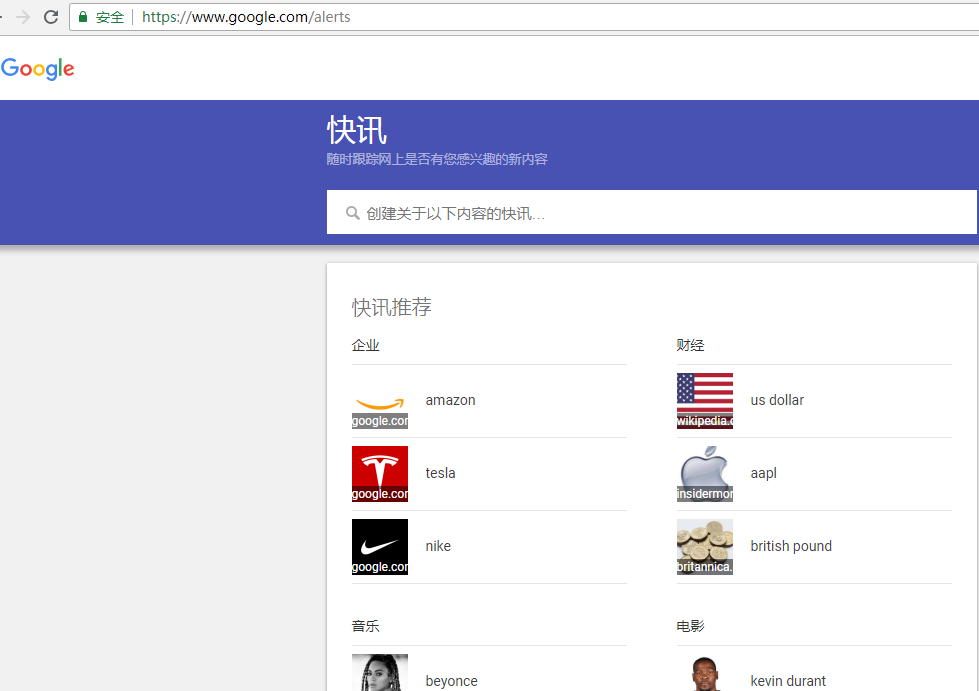
Task: Click the magnifier icon in the alert search box
Action: pyautogui.click(x=353, y=212)
